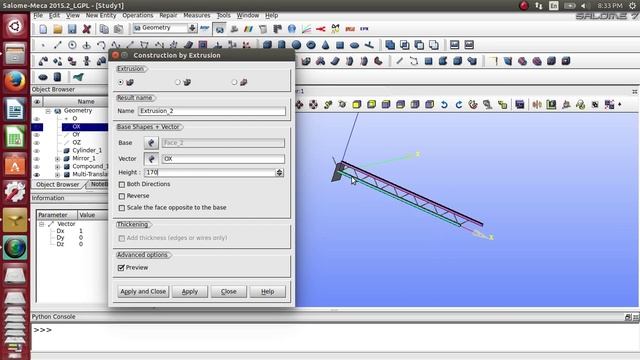Viewport: 640px width, 360px height.
Task: Click the Apply button
Action: click(190, 291)
